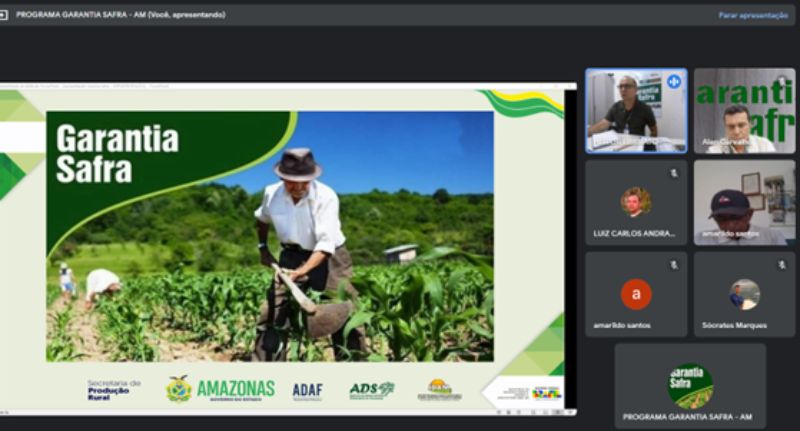The width and height of the screenshot is (800, 431).
Task: Click muted microphone icon on Luiz Carlos tile
Action: click(x=674, y=173)
